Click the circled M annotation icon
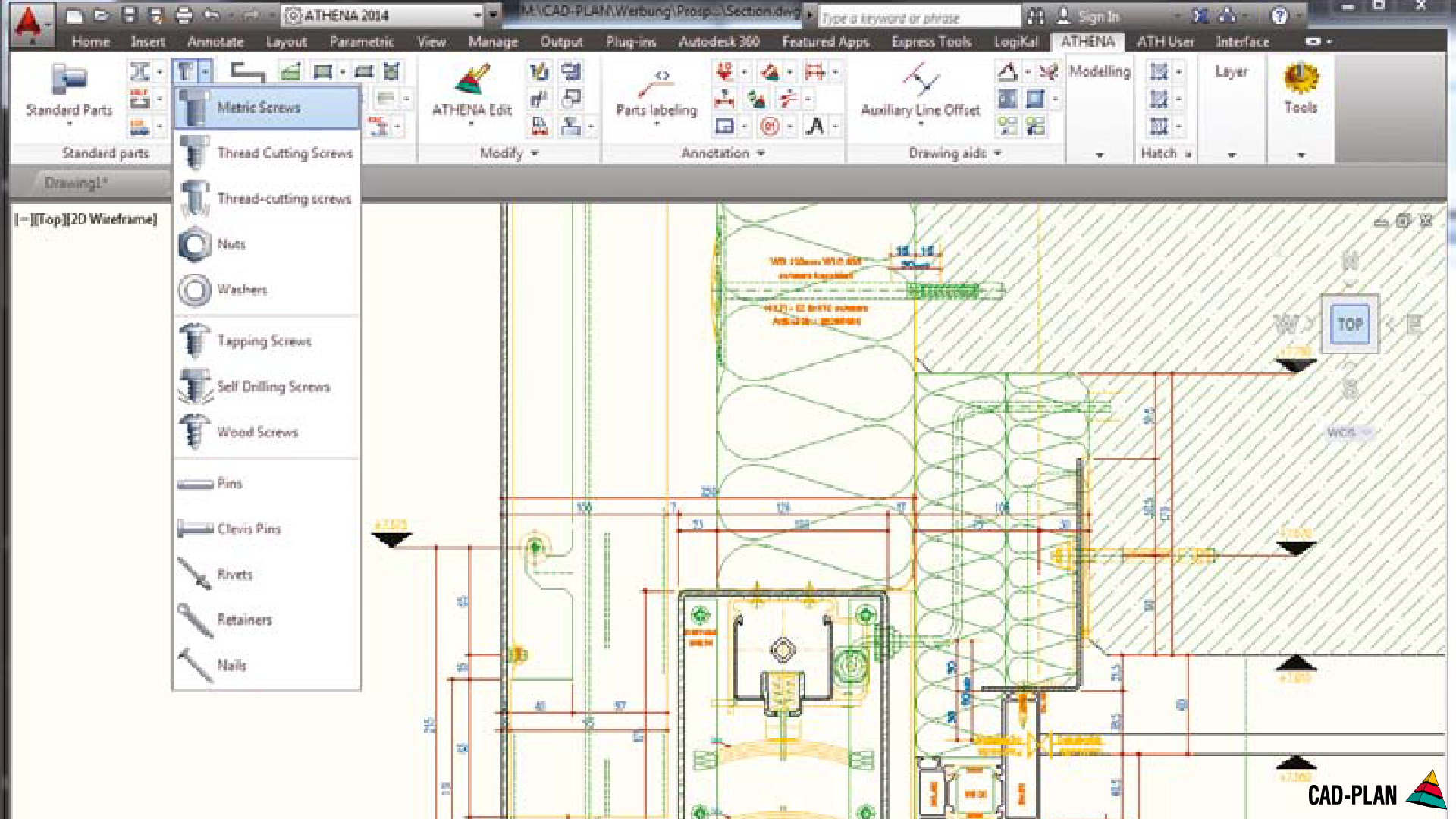Screen dimensions: 1456x819 (x=770, y=126)
